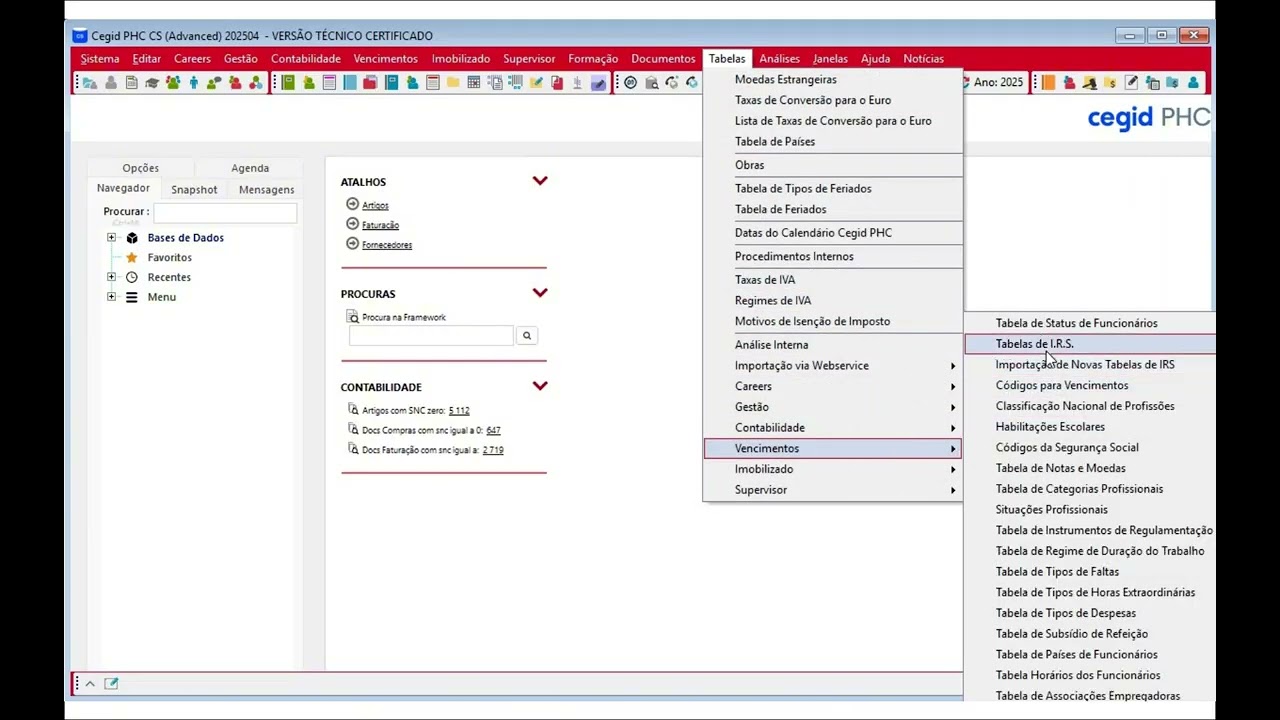Click the Procurar input field in Navegador
Screen dimensions: 1280x720
[225, 212]
